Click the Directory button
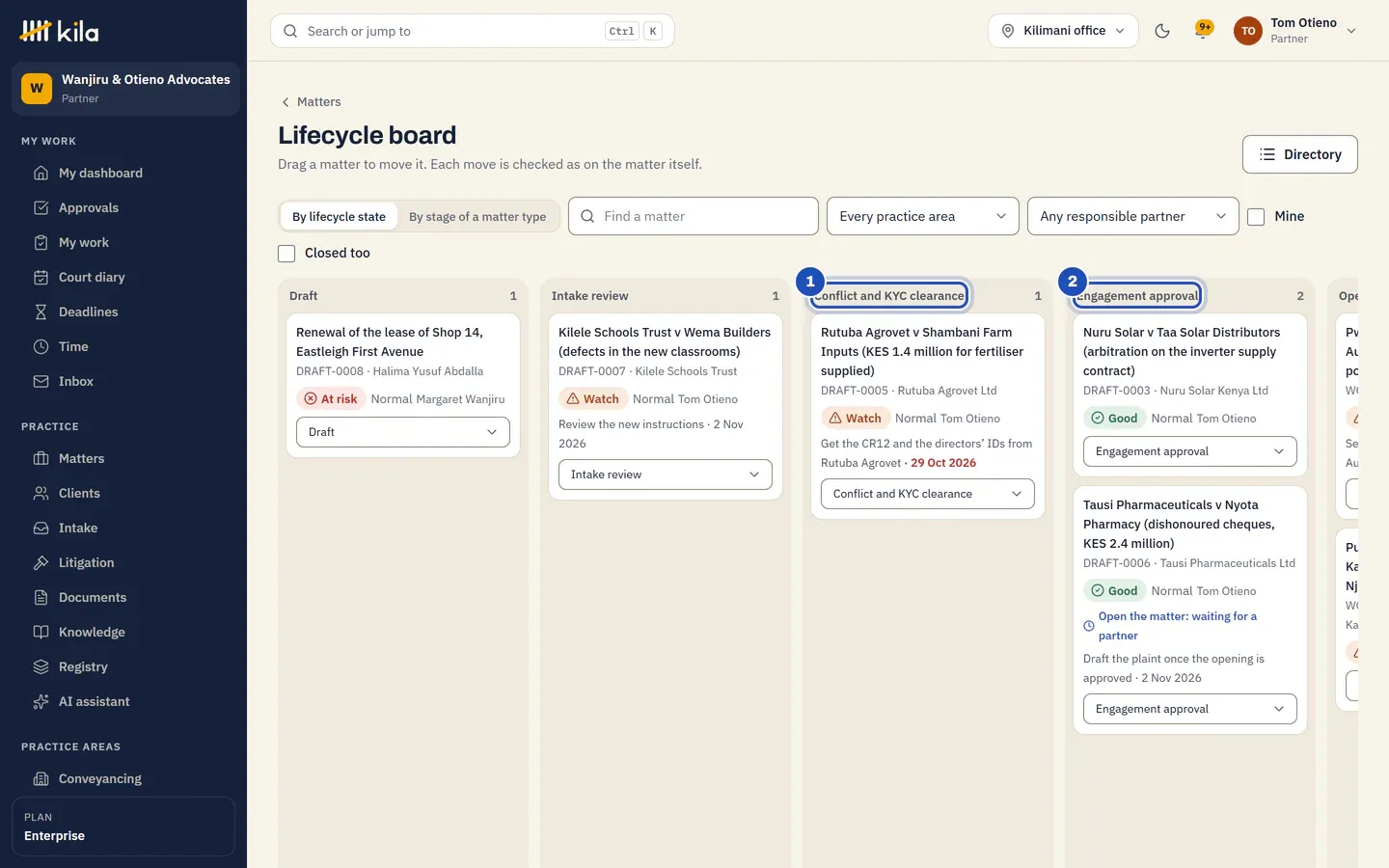Viewport: 1389px width, 868px height. 1300,154
